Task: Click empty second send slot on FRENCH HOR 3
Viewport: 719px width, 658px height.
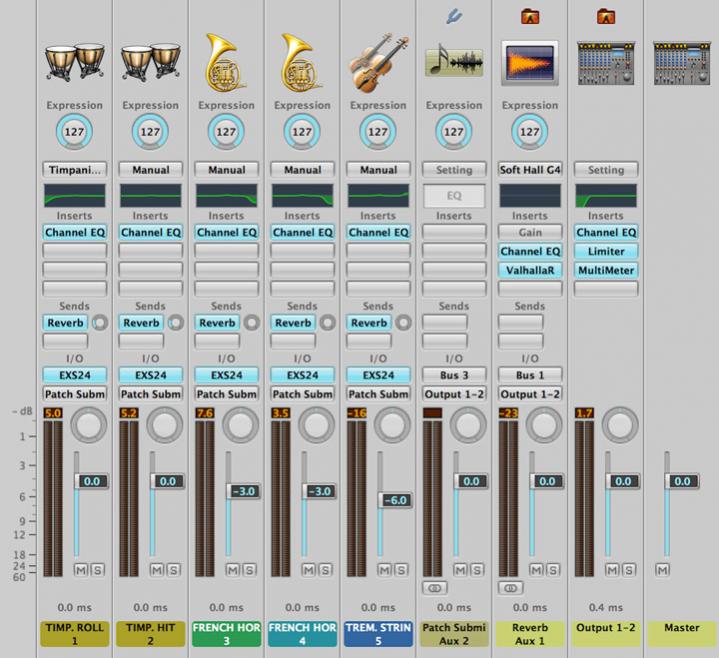Action: 217,341
